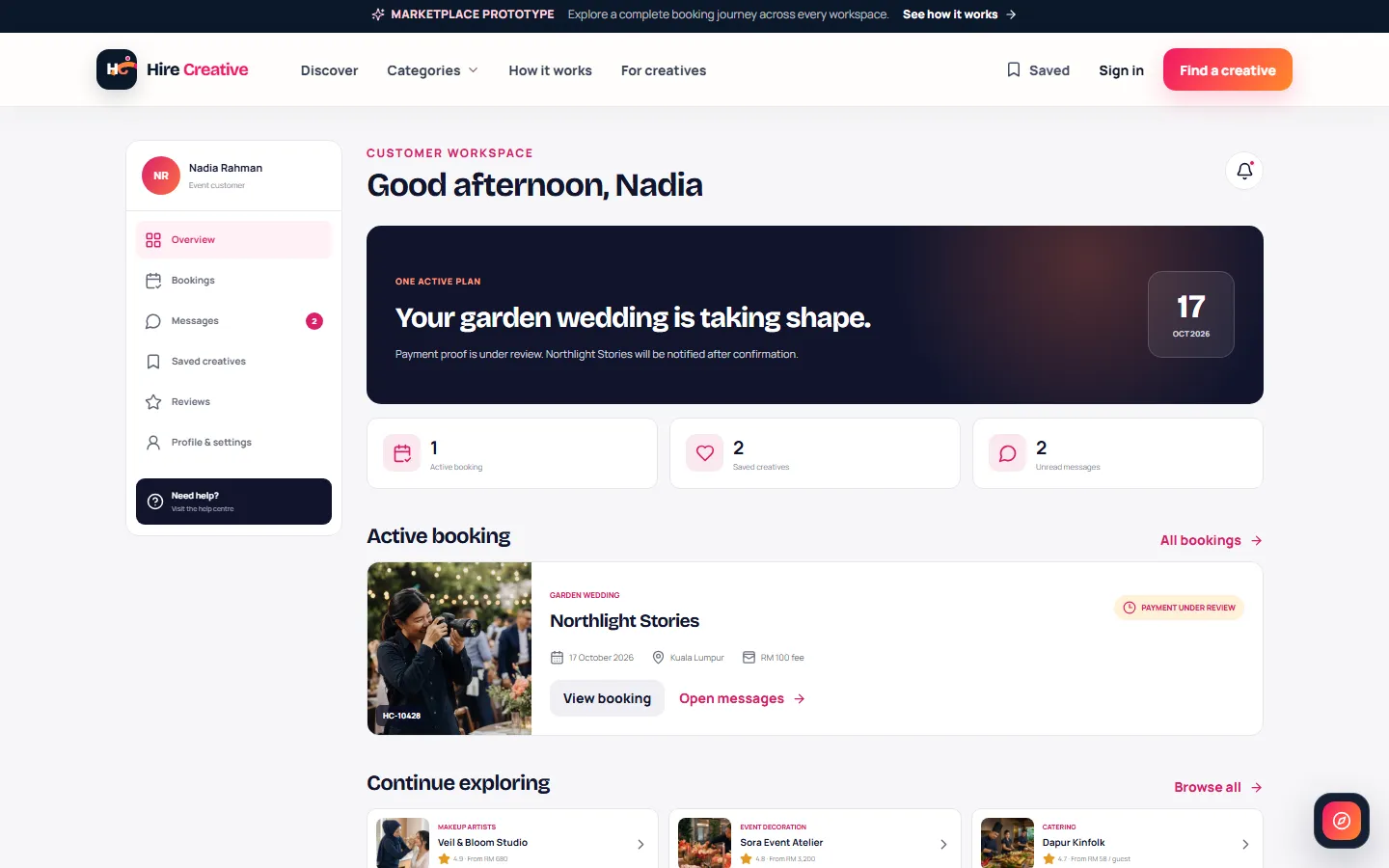The image size is (1389, 868).
Task: Click the arrow beside Browse all
Action: click(x=1257, y=787)
